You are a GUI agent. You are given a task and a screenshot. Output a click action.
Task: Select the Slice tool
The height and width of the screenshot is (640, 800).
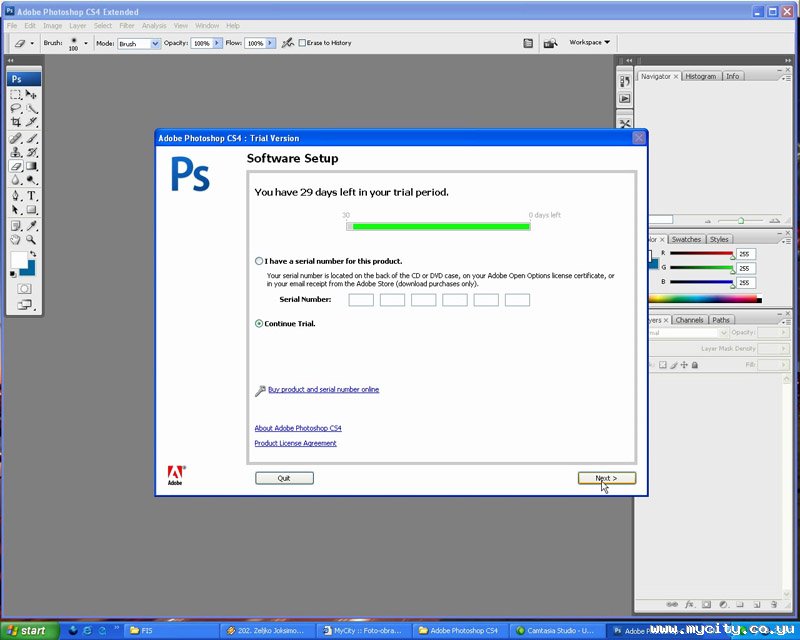click(31, 121)
